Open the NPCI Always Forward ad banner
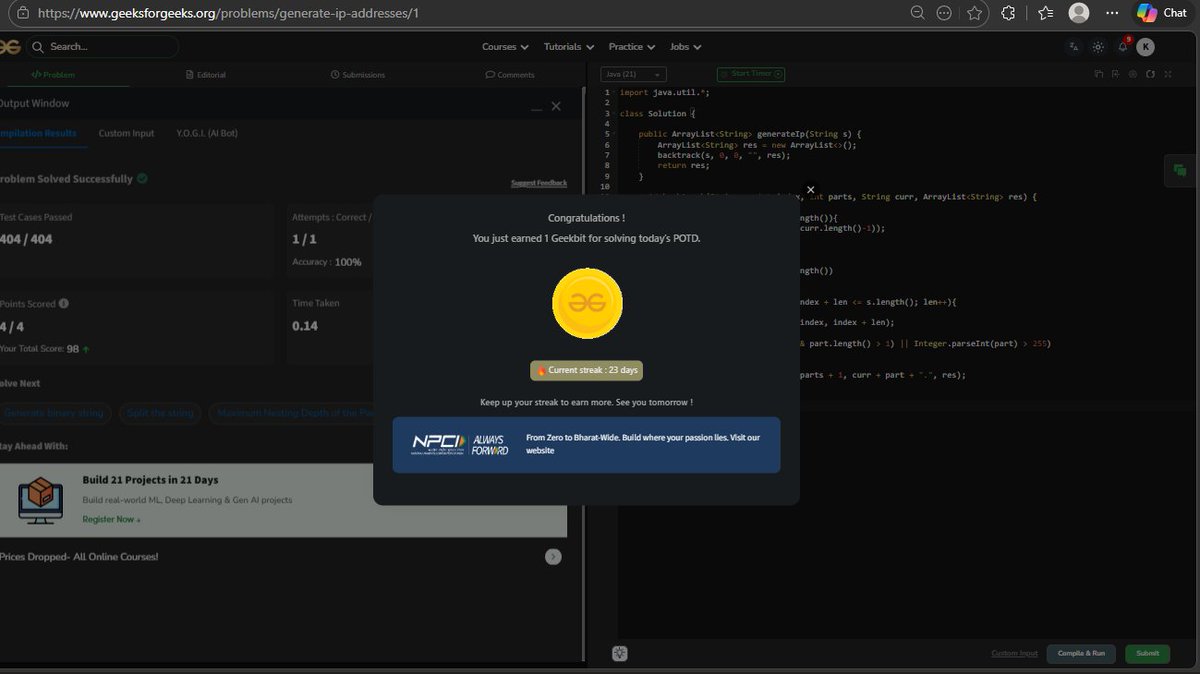Image resolution: width=1200 pixels, height=674 pixels. pos(586,445)
